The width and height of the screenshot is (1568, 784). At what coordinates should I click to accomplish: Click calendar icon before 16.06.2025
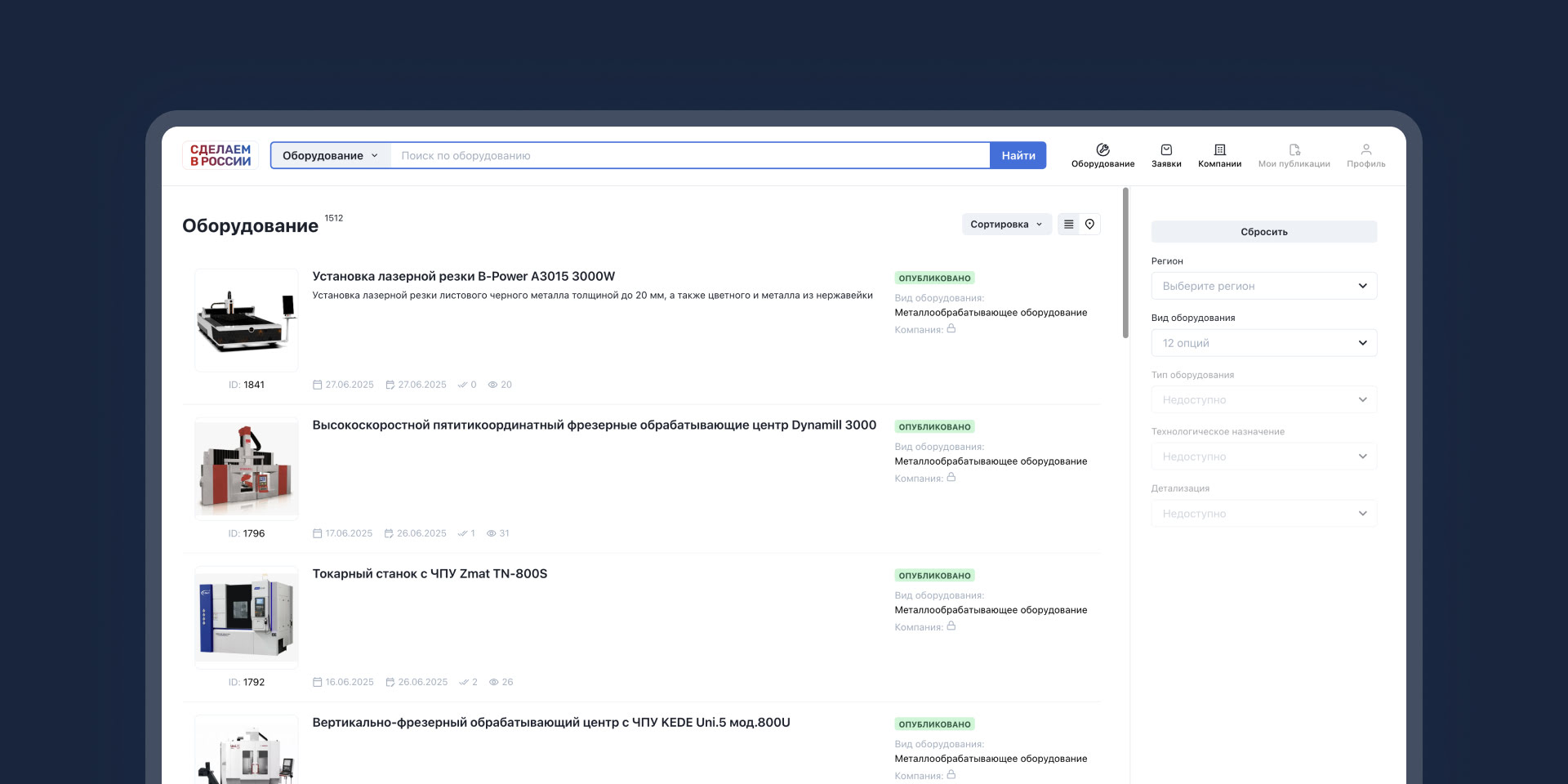coord(318,682)
